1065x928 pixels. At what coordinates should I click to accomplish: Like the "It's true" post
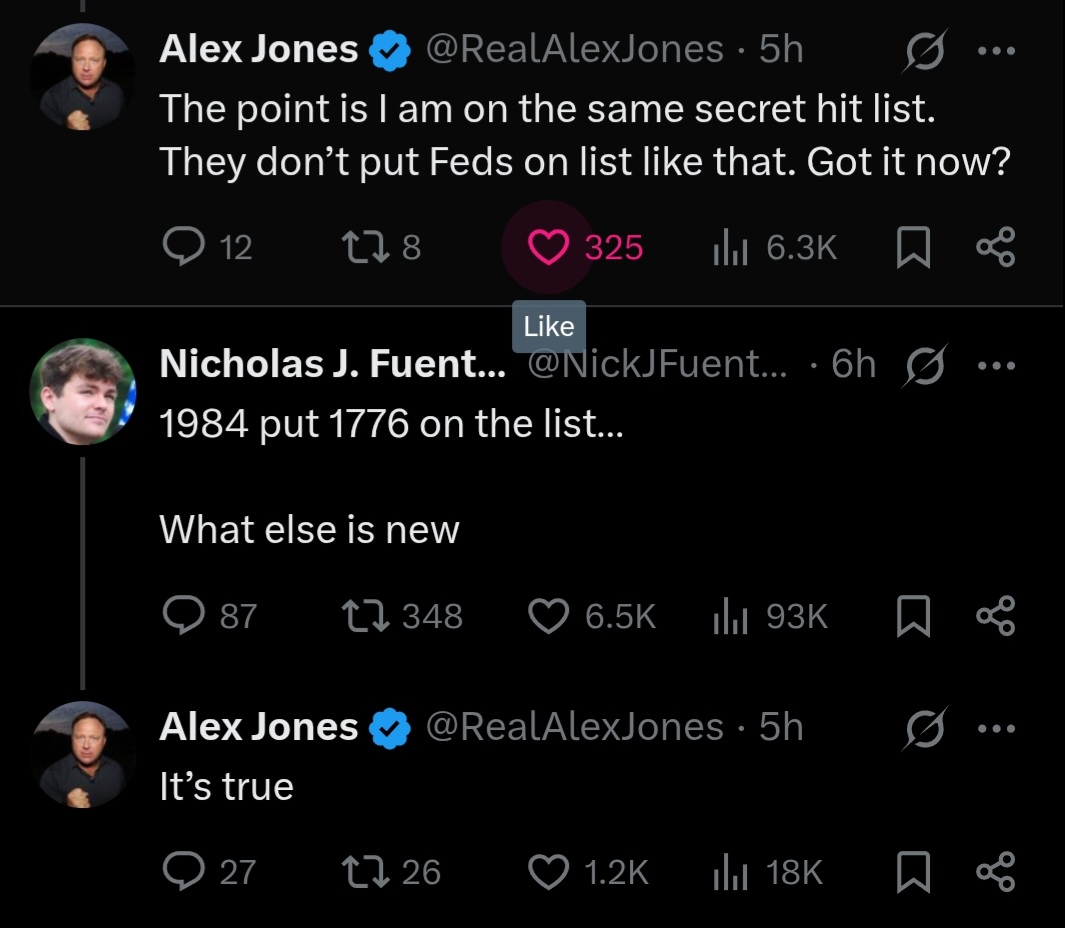coord(547,872)
